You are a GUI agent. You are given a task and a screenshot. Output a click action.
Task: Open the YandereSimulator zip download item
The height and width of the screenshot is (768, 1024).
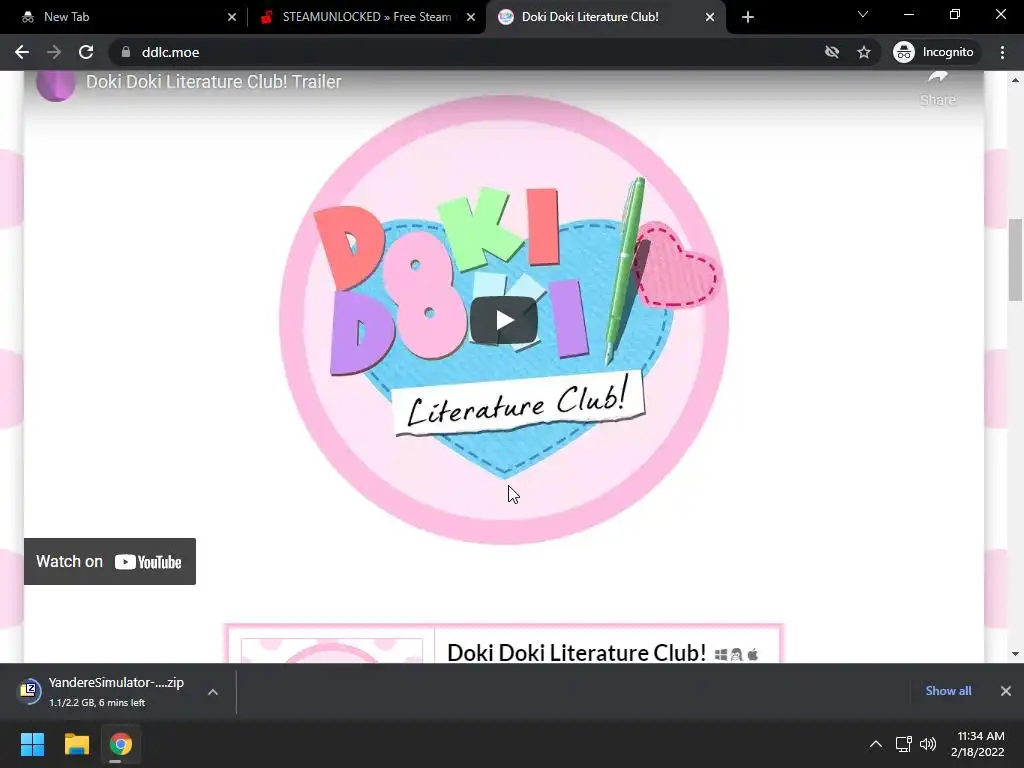[x=104, y=692]
